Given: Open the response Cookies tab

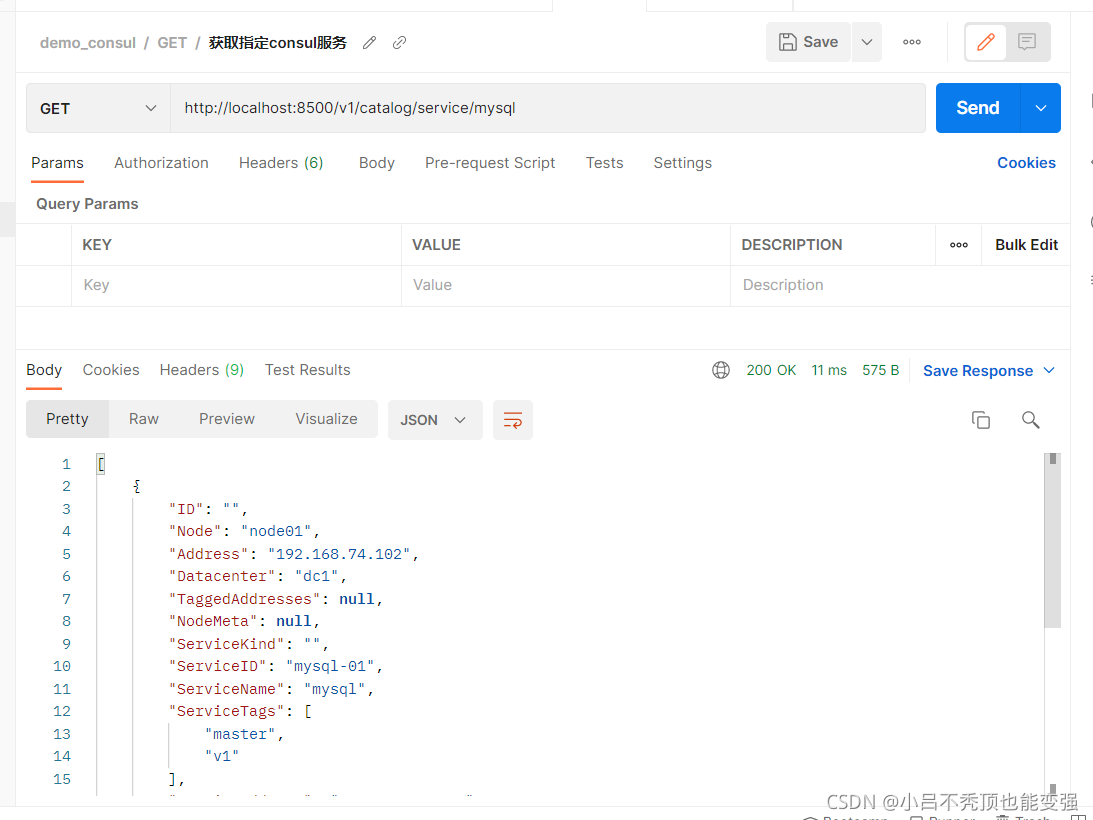Looking at the screenshot, I should 111,370.
